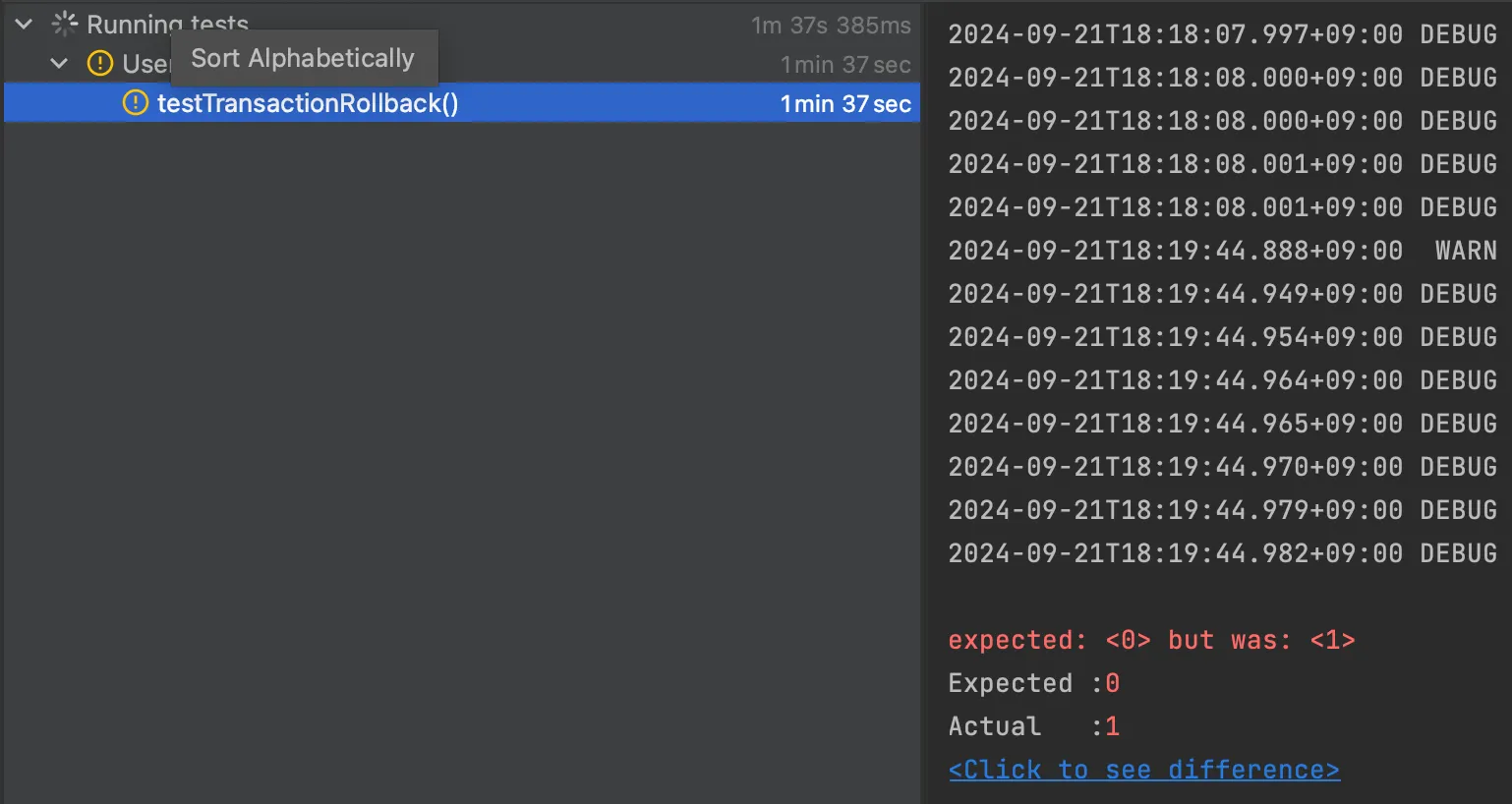Click the DEBUG log line at 18:19:44.949
This screenshot has height=804, width=1512.
[x=1221, y=294]
